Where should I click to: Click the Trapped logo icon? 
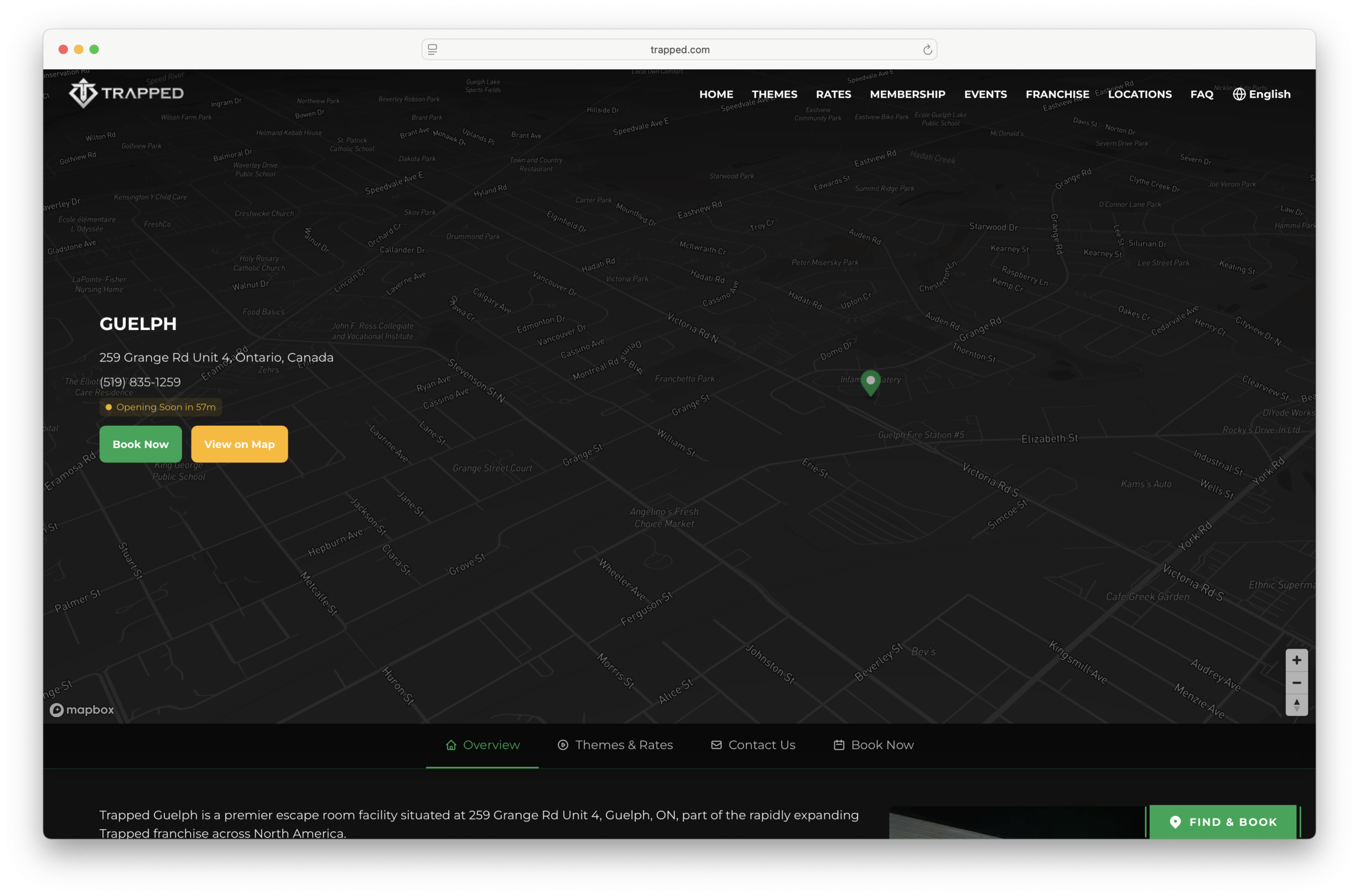[83, 93]
